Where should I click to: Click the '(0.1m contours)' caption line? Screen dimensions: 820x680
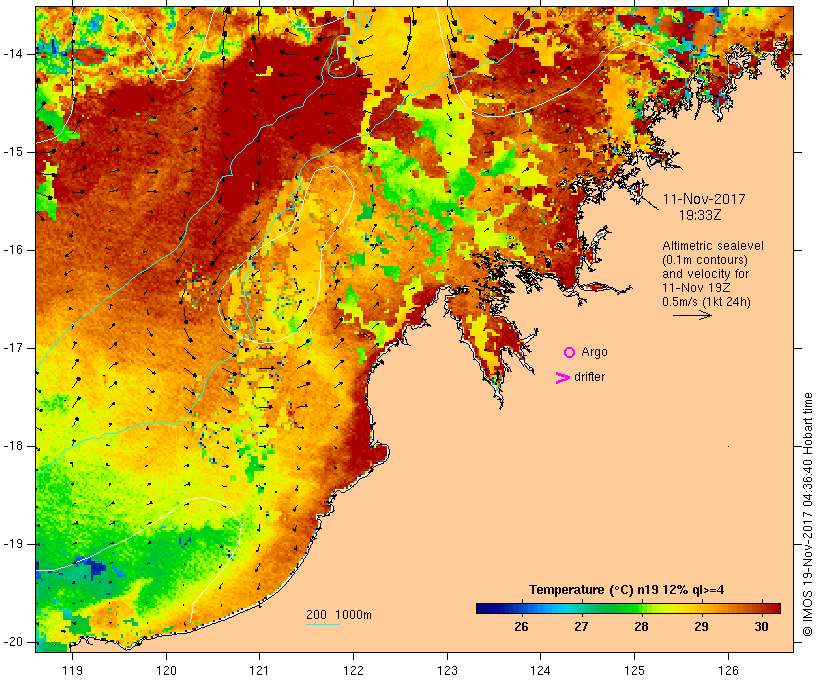click(705, 260)
